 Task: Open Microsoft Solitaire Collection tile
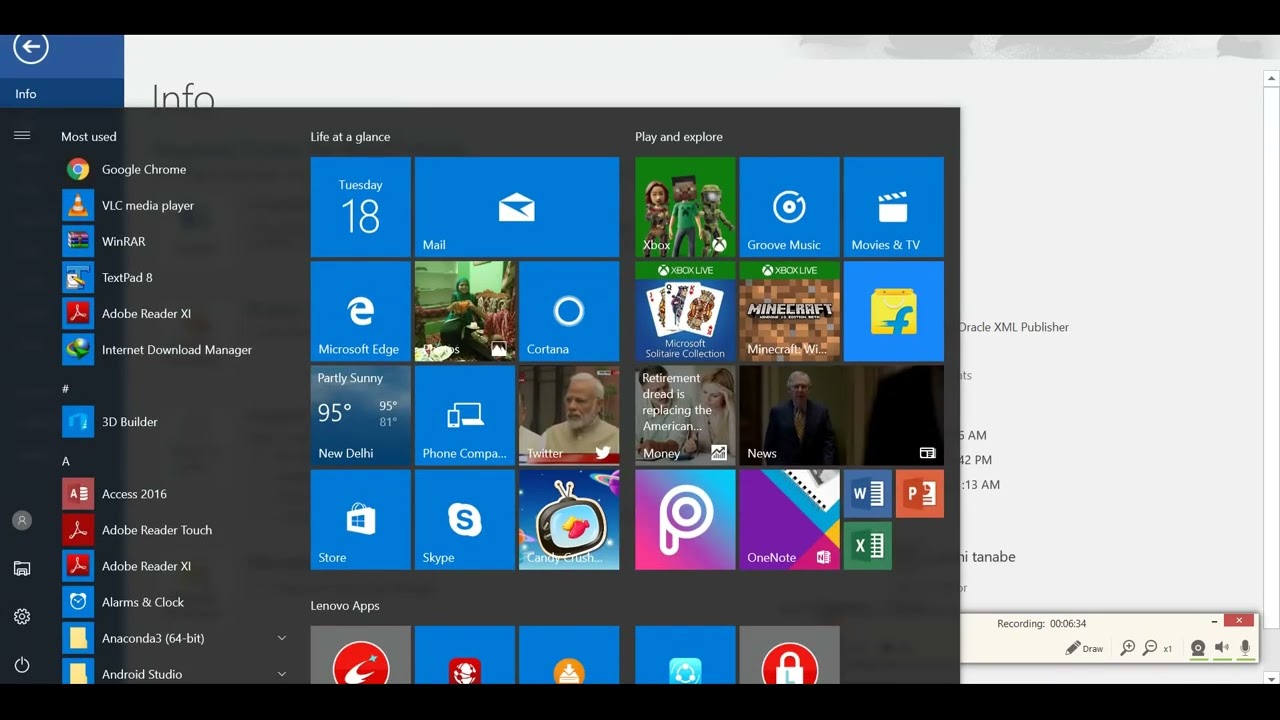tap(685, 311)
